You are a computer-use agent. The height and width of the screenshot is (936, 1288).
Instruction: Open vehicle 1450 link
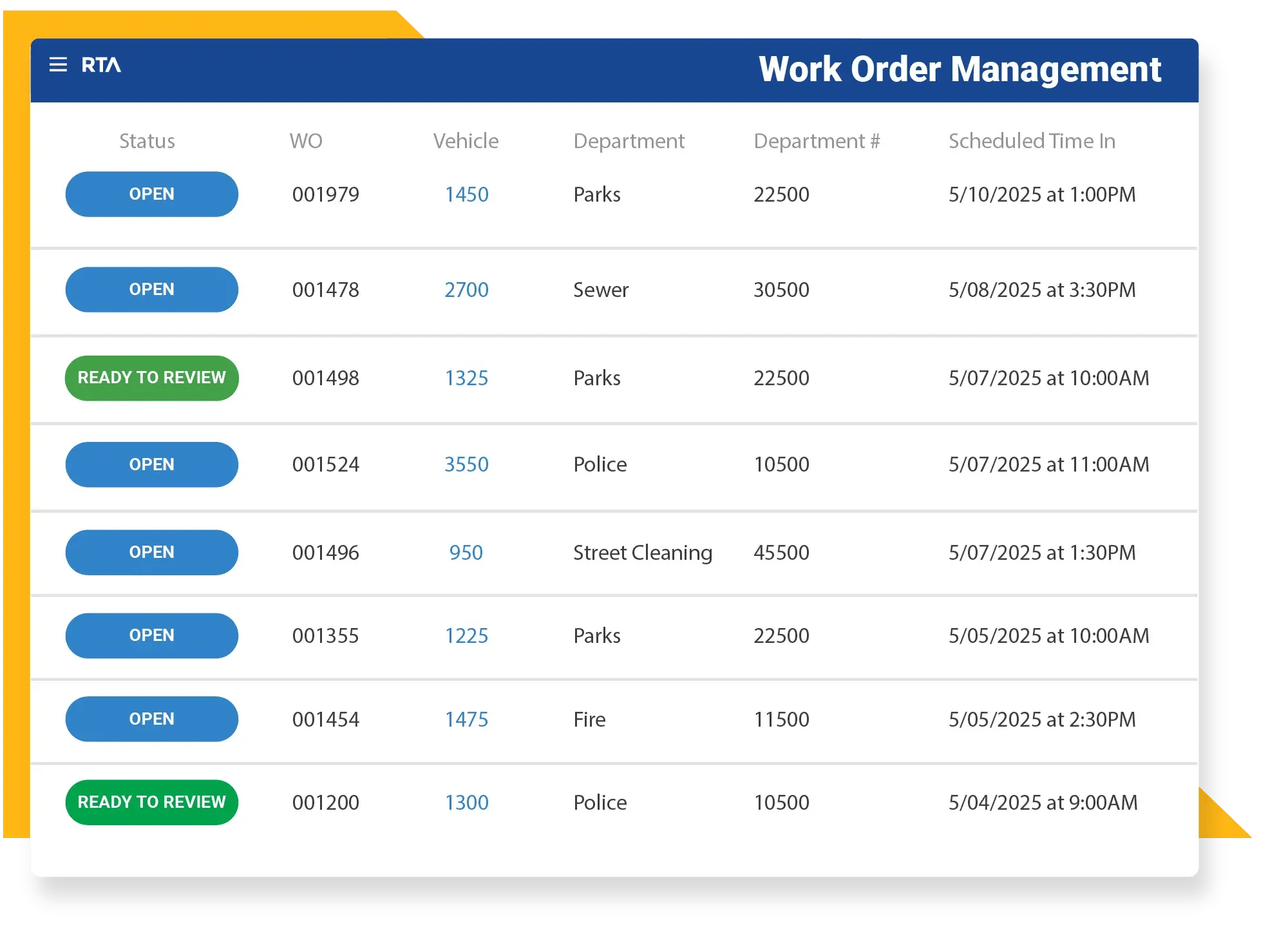tap(467, 195)
